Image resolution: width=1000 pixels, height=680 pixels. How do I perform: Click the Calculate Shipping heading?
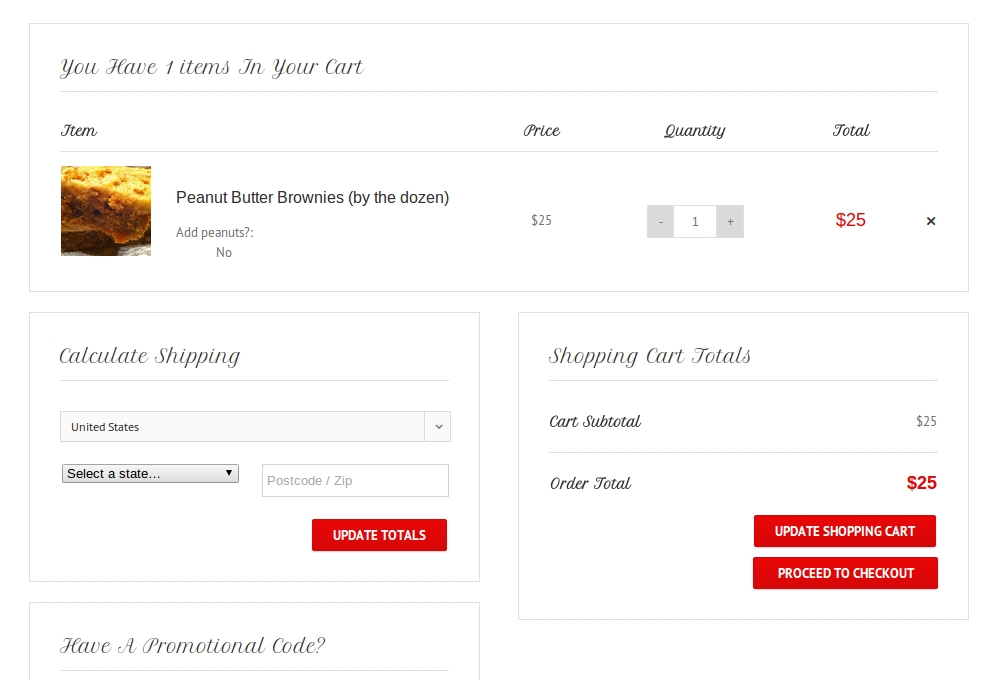pos(150,356)
